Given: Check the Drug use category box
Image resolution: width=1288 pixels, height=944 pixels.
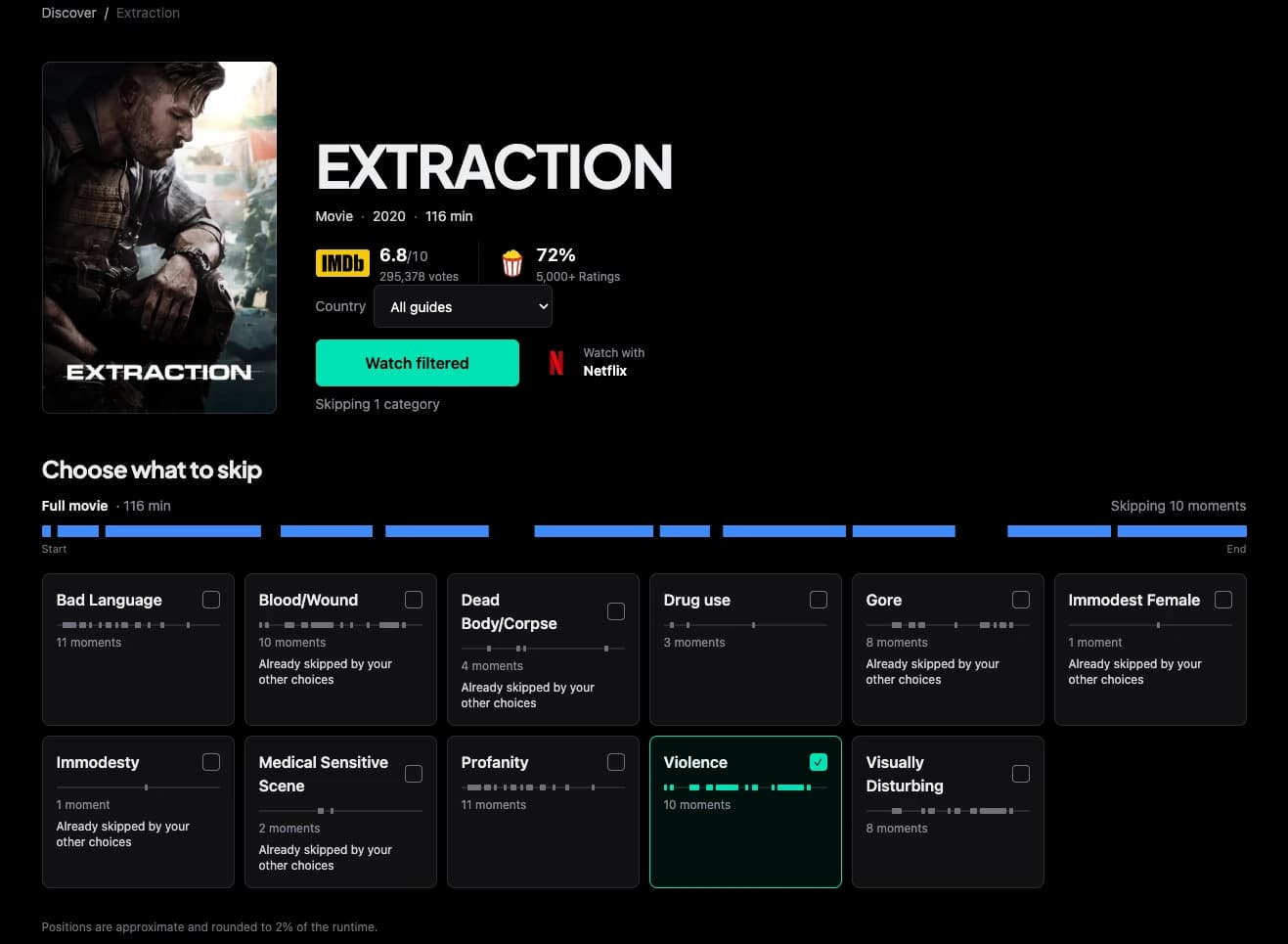Looking at the screenshot, I should (819, 600).
